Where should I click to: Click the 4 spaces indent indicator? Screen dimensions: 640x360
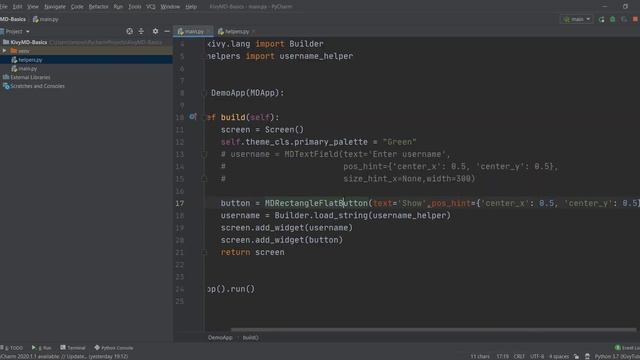pyautogui.click(x=559, y=356)
